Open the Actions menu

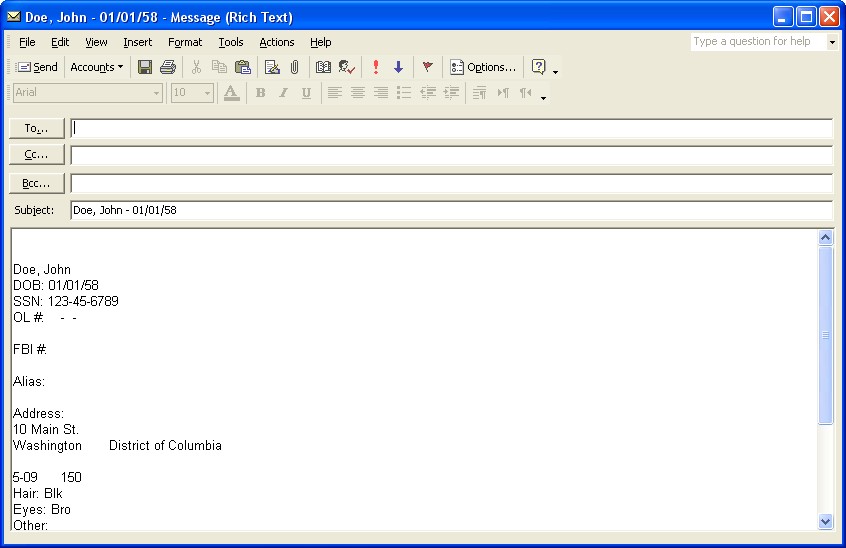pos(277,42)
